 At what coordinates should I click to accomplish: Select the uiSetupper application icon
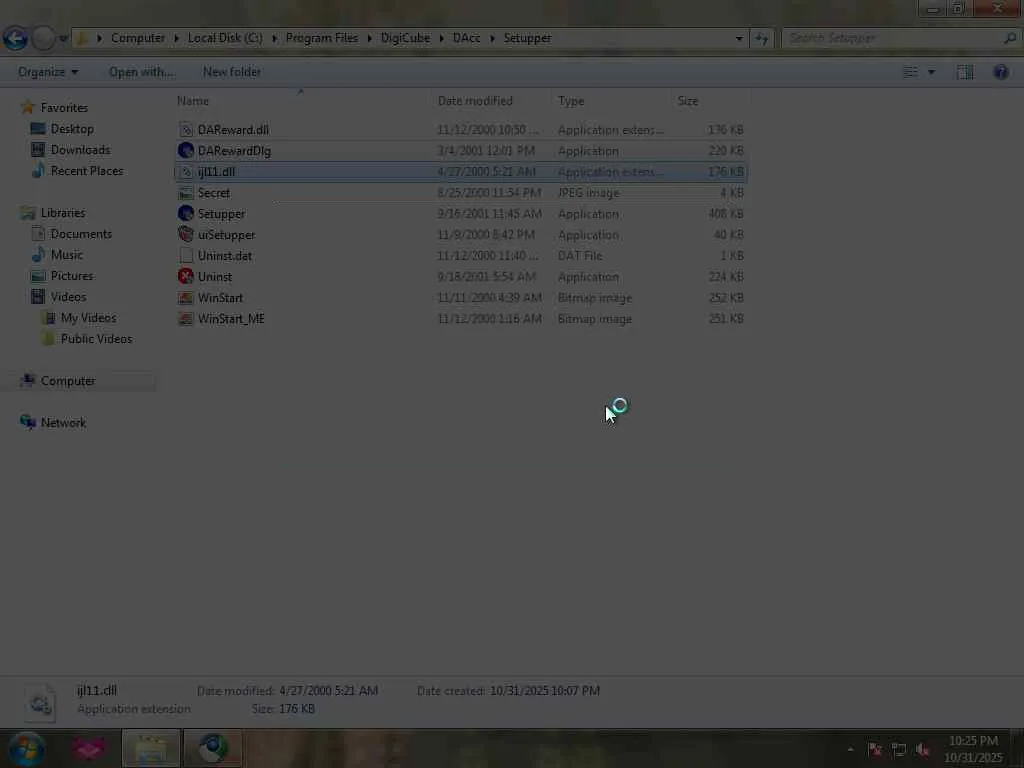coord(185,234)
